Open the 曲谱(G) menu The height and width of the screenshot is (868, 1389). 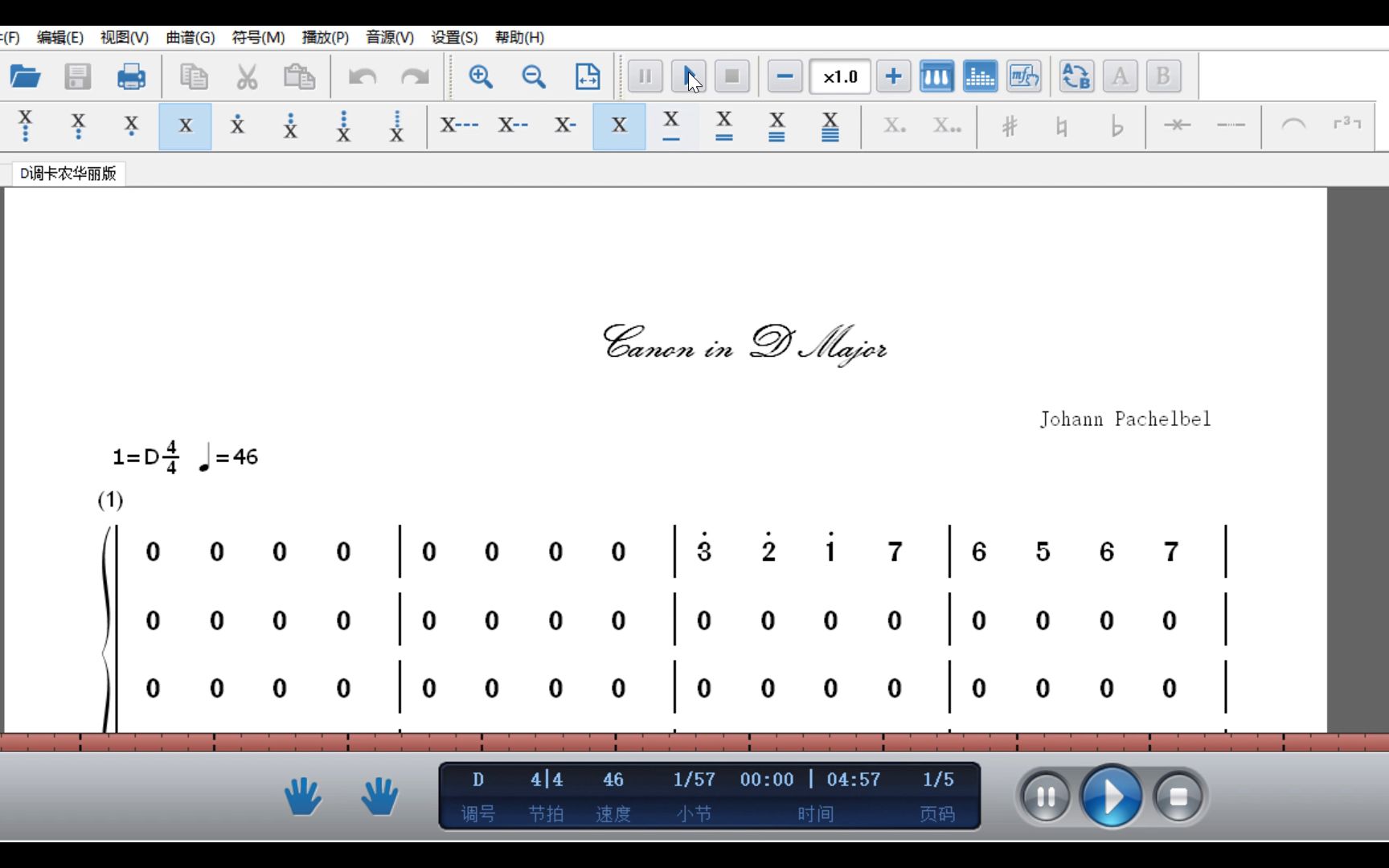point(191,38)
